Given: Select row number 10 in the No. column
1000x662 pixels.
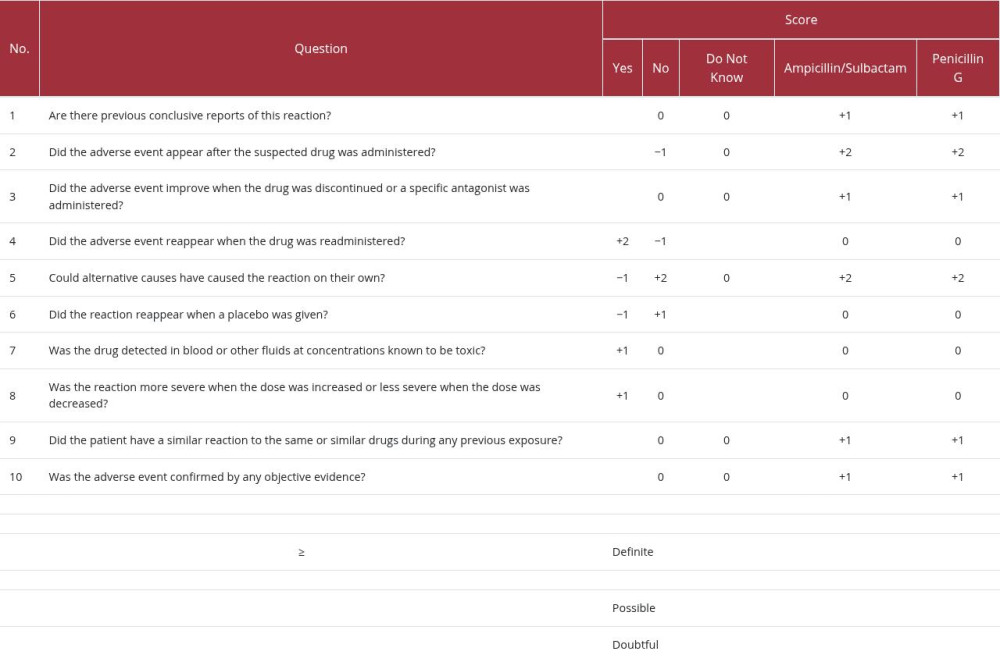Looking at the screenshot, I should [x=16, y=477].
